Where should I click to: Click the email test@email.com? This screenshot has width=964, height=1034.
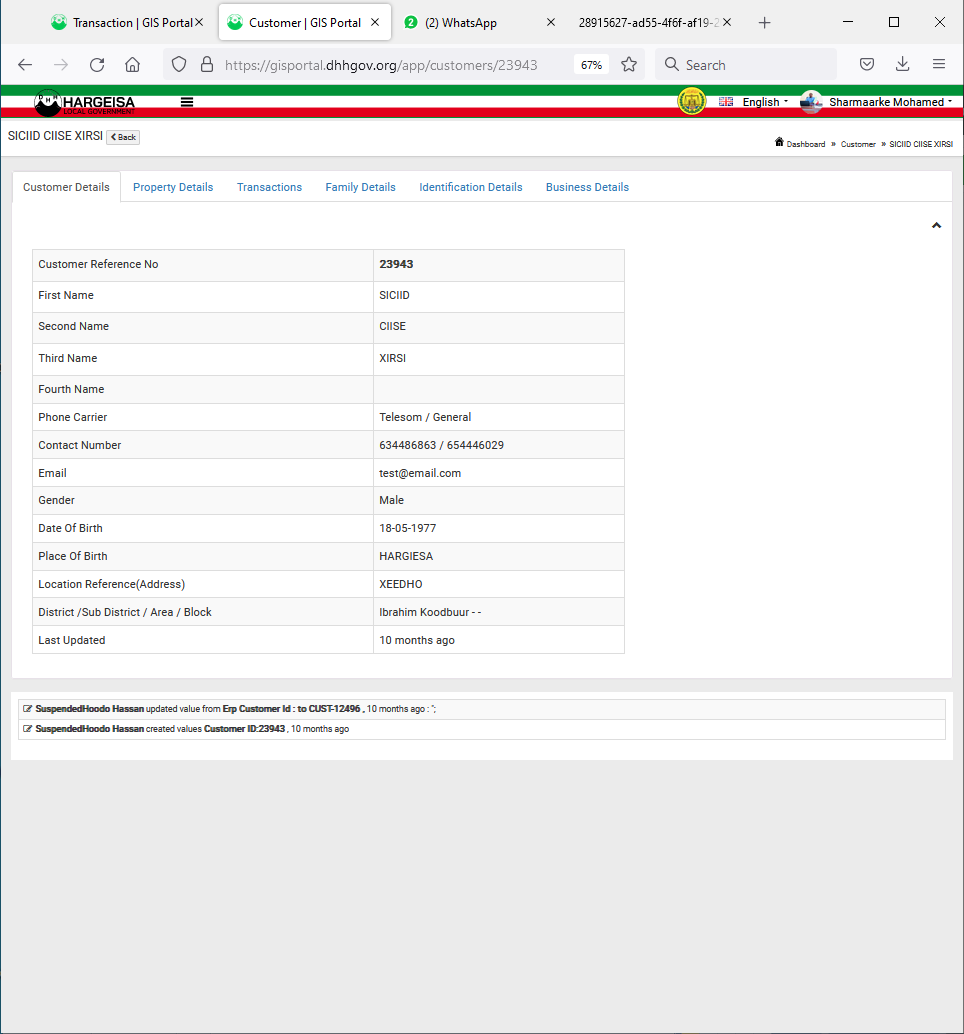420,473
